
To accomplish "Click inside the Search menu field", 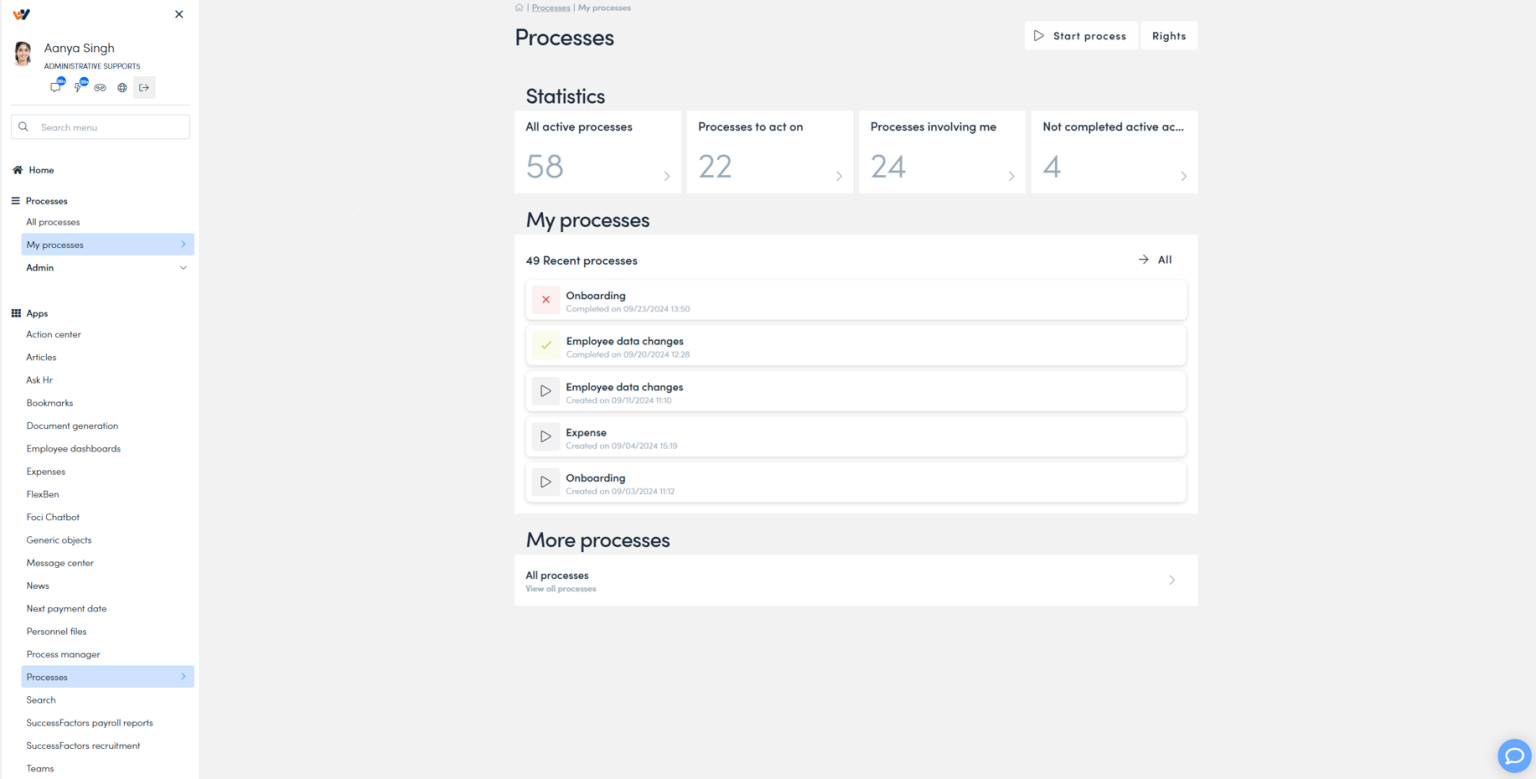I will pos(100,126).
